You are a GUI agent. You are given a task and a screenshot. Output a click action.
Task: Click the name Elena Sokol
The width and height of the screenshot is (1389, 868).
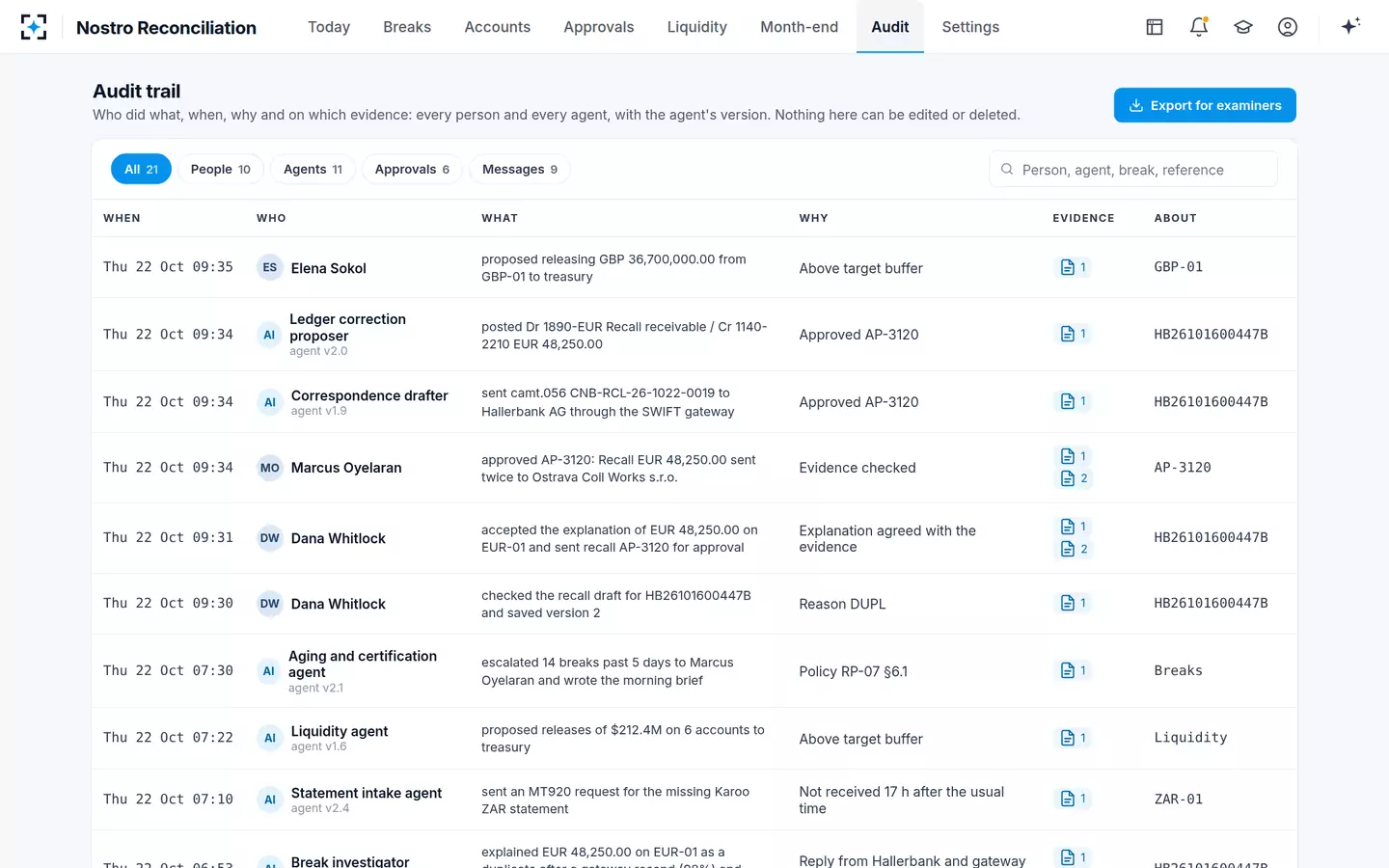[329, 268]
